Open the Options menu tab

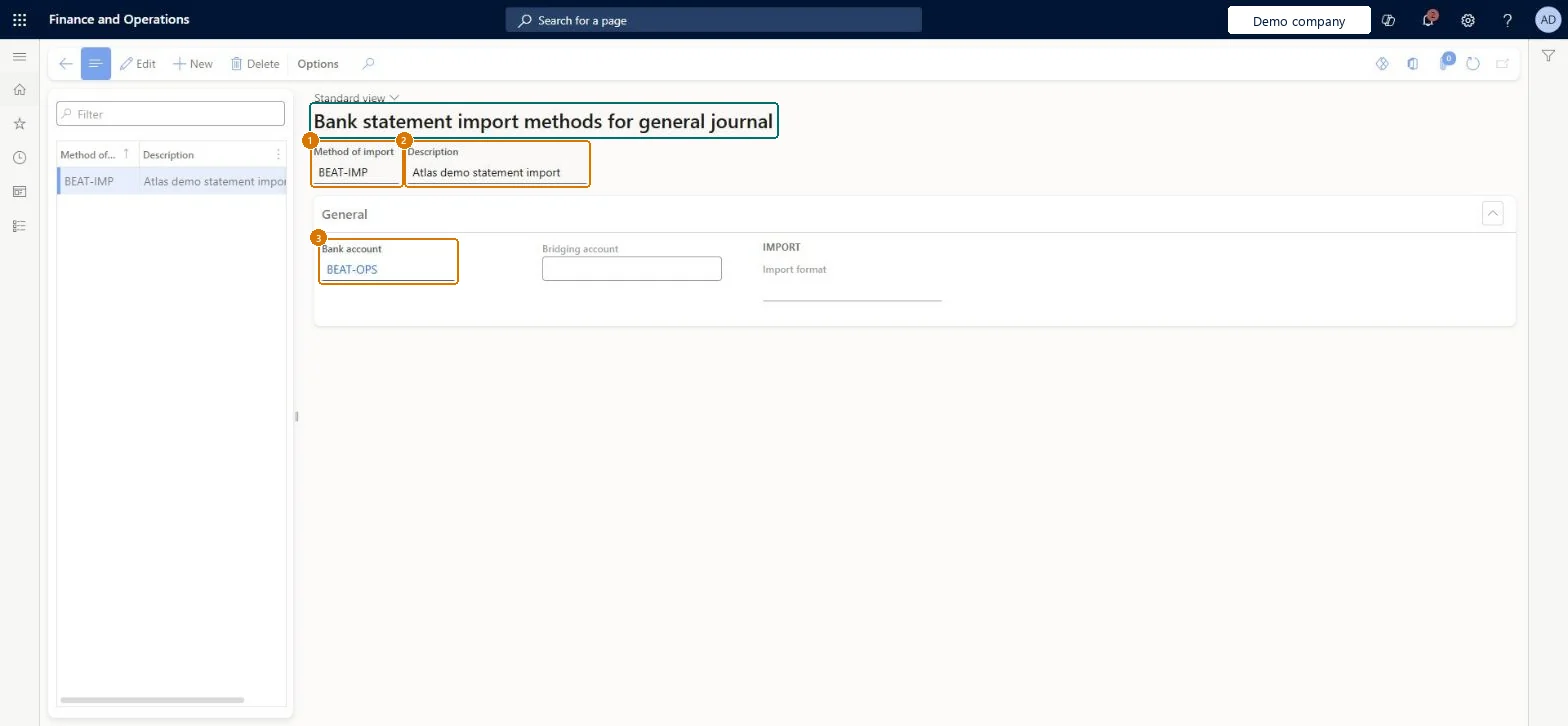(x=318, y=64)
